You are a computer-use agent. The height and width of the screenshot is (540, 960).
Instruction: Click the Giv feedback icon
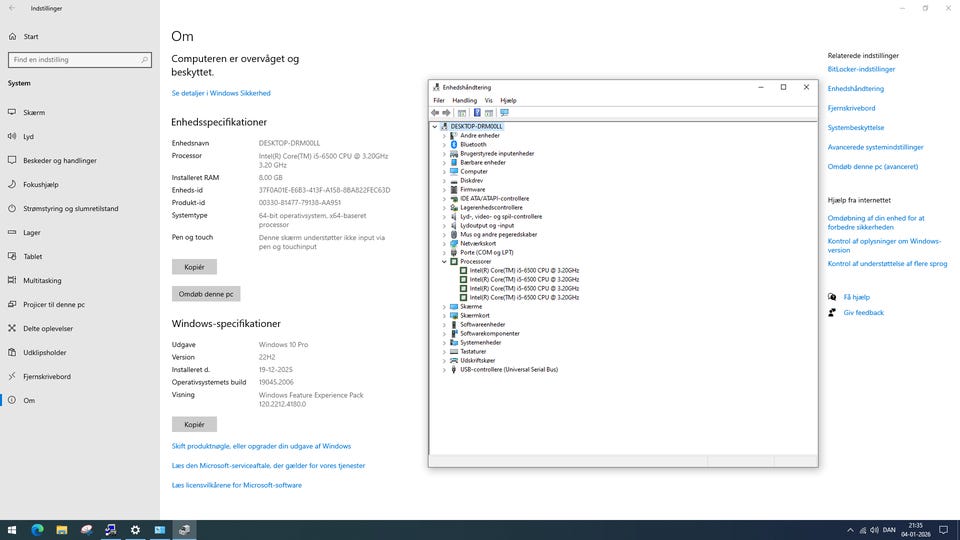pyautogui.click(x=832, y=313)
